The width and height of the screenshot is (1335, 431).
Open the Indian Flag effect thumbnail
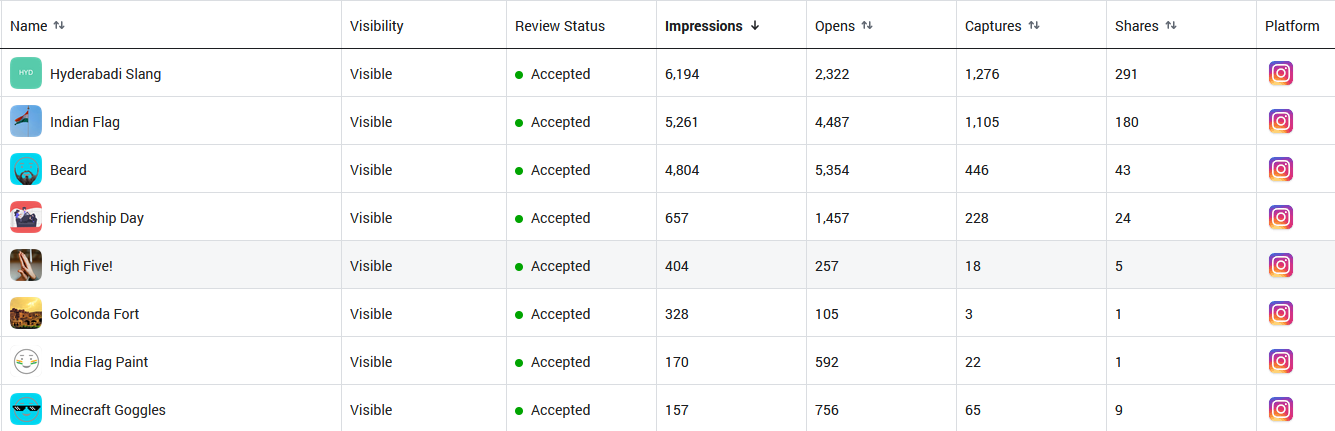26,121
